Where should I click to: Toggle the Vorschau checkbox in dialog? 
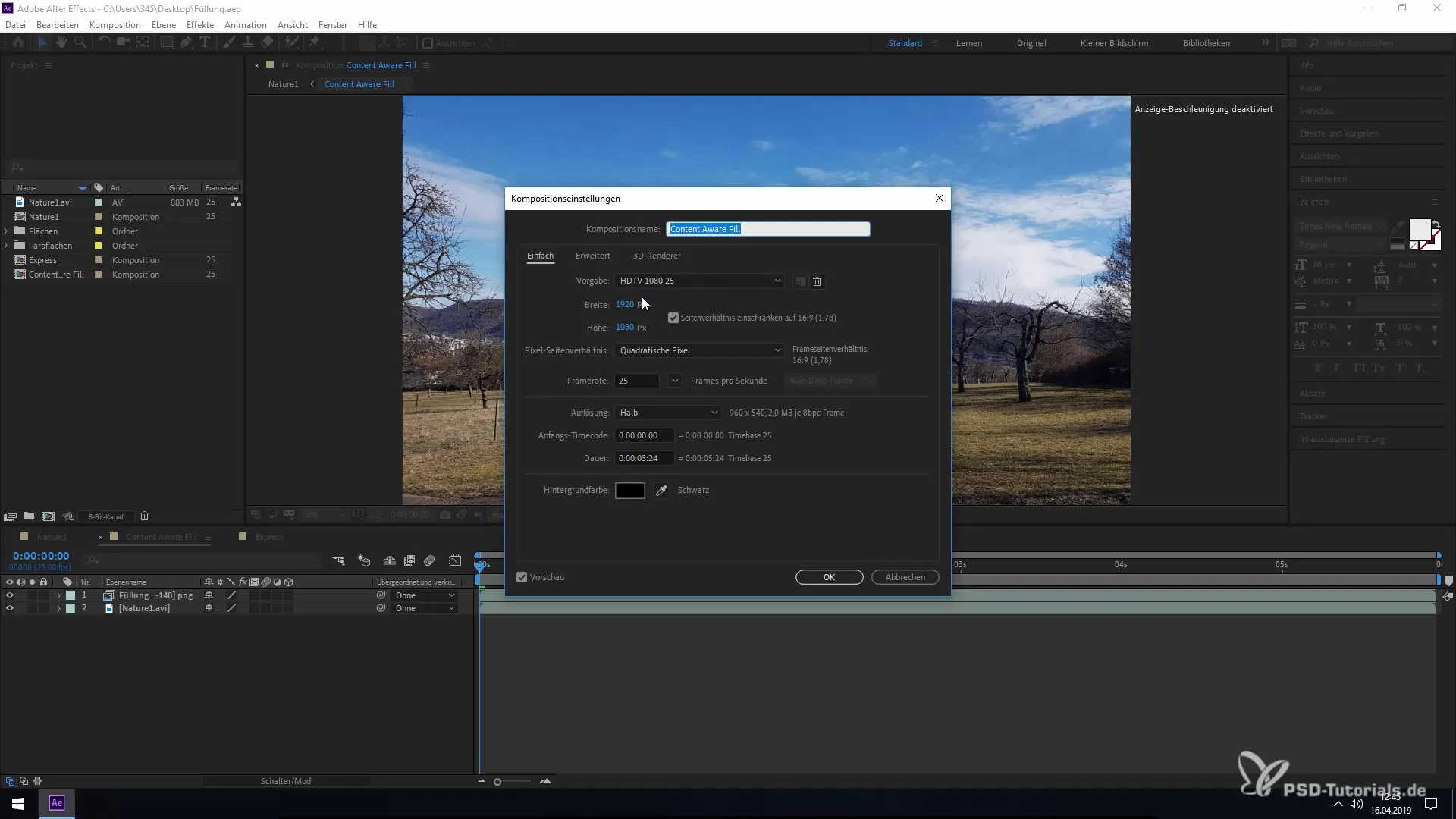(x=522, y=577)
